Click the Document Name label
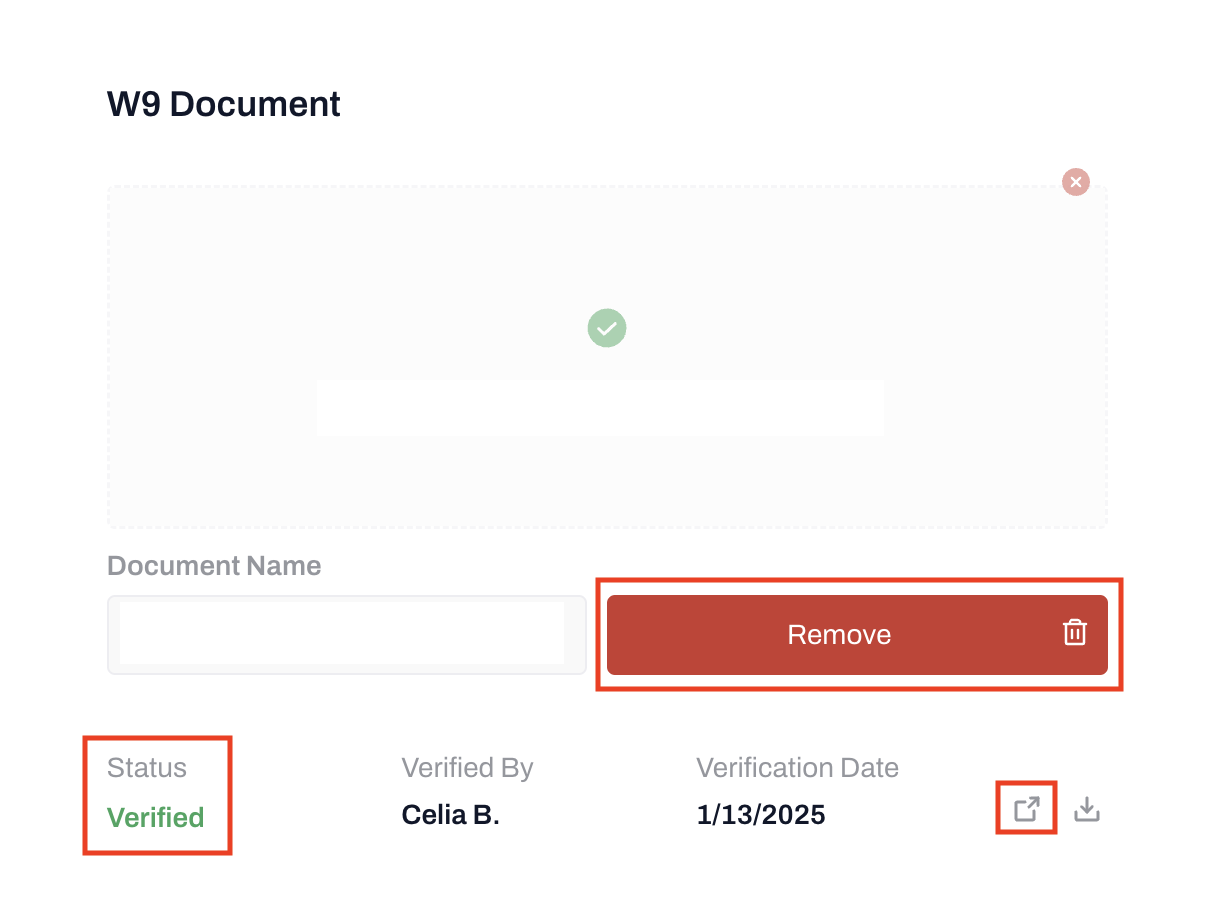This screenshot has width=1212, height=906. click(214, 566)
